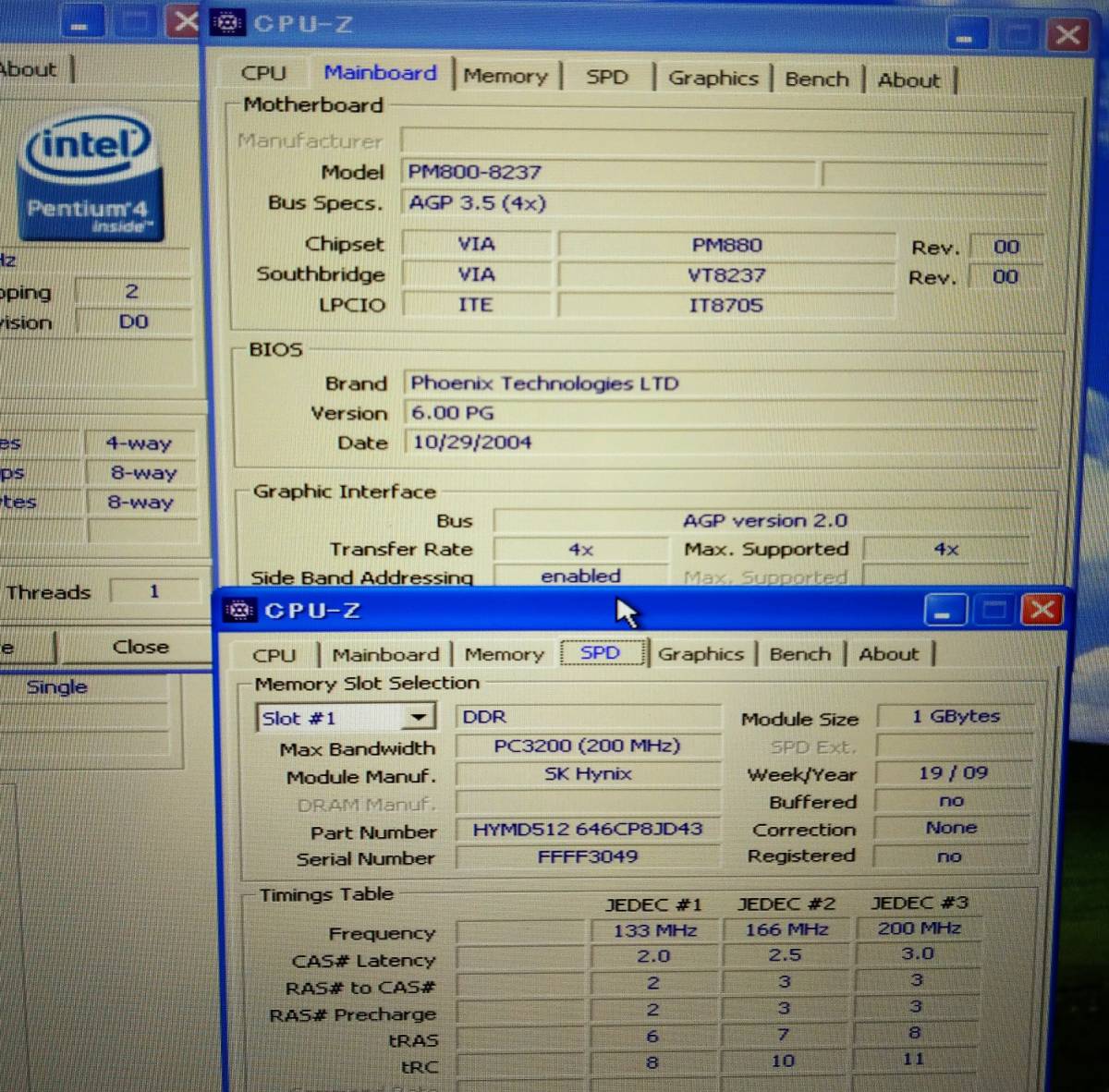1109x1092 pixels.
Task: Click the module manufacturer SK Hynix
Action: tap(589, 774)
